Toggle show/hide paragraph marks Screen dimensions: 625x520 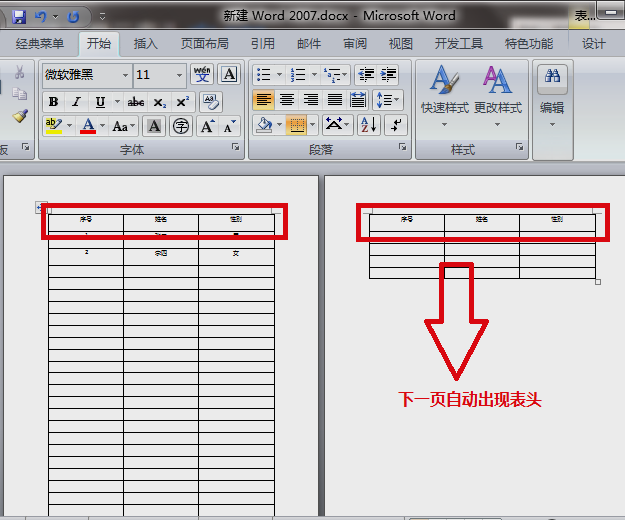point(395,126)
